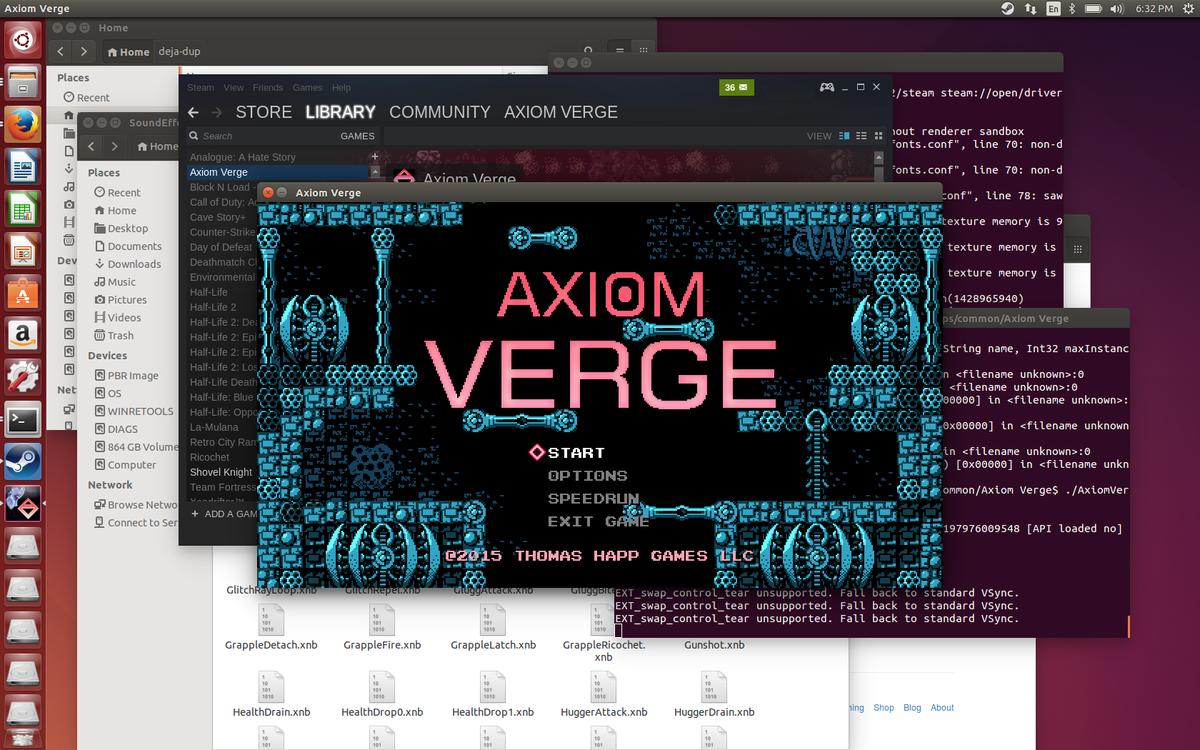Image resolution: width=1200 pixels, height=750 pixels.
Task: Click the Steam Big Picture controller icon
Action: coord(827,88)
